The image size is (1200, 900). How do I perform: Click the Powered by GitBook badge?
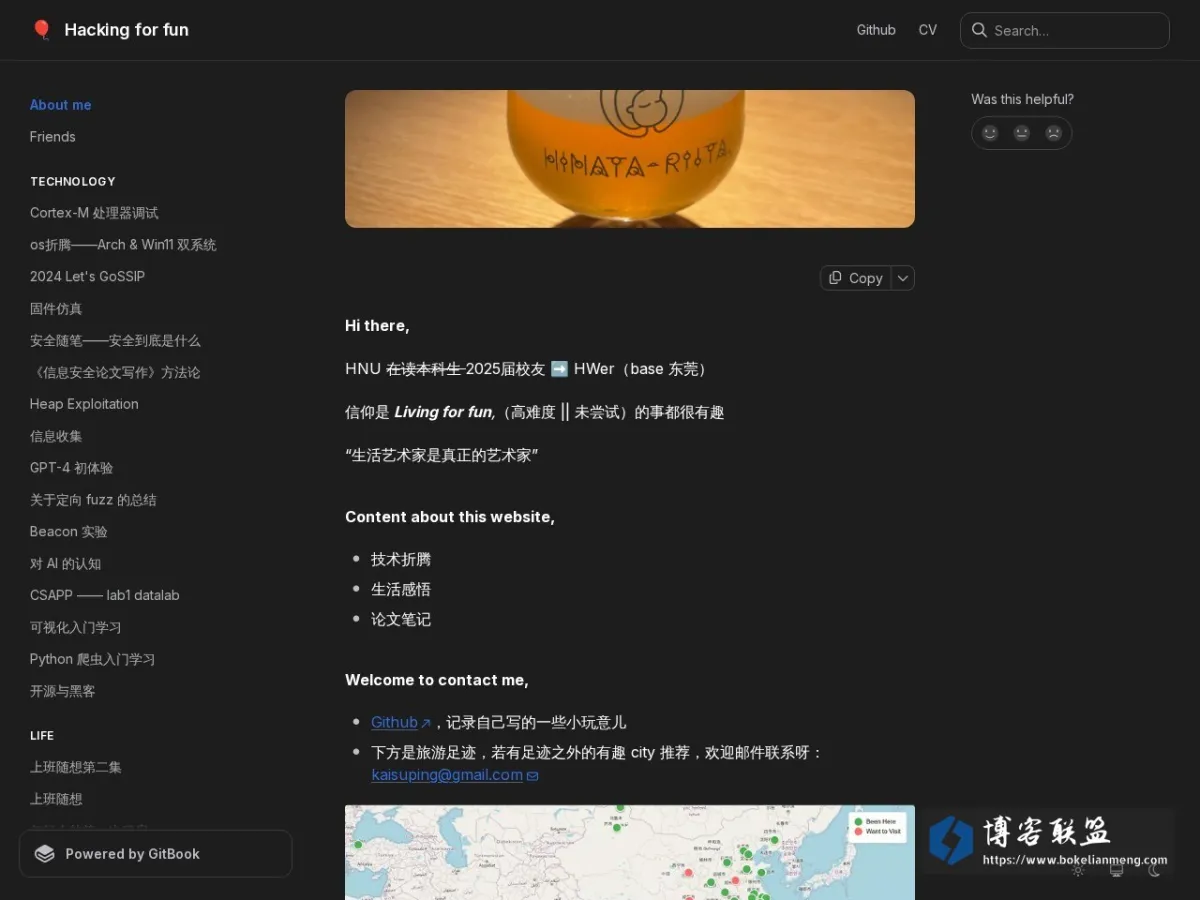click(156, 854)
